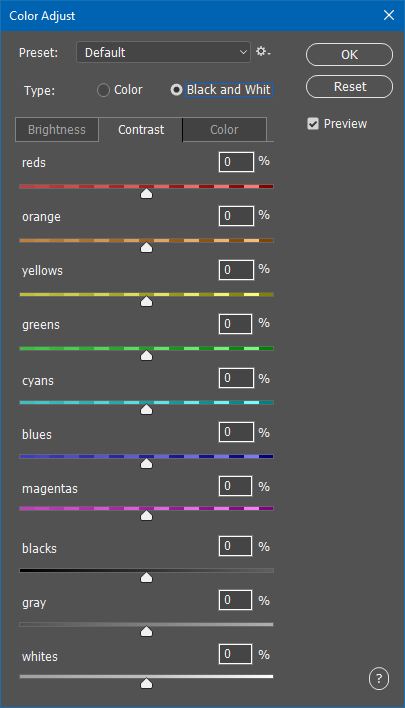Click the reds slider handle
The image size is (405, 708).
click(x=146, y=194)
